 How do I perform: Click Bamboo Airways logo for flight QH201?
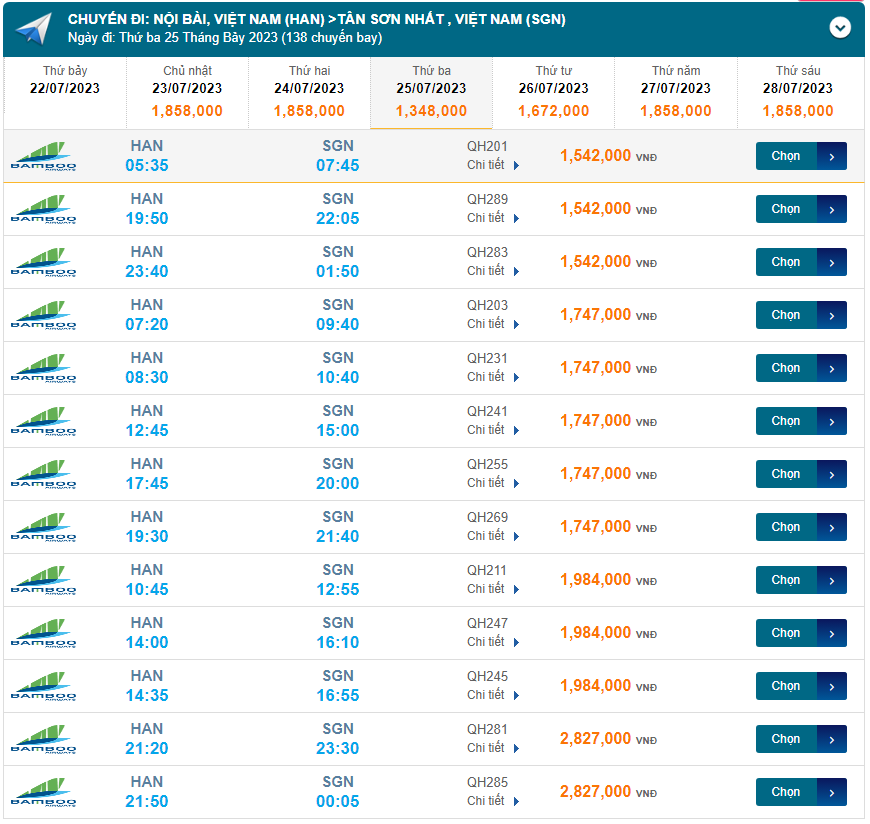point(44,156)
